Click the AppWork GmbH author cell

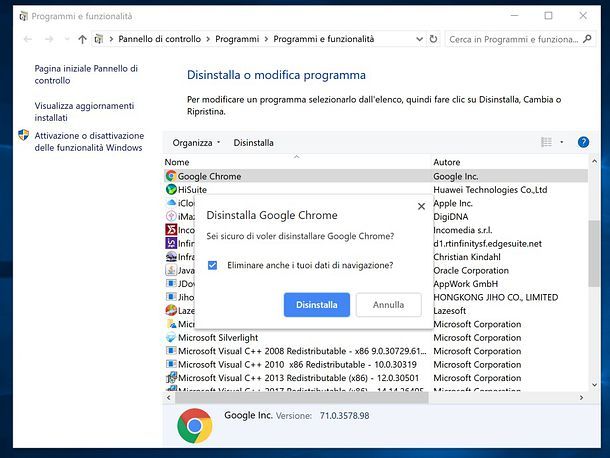click(x=466, y=284)
